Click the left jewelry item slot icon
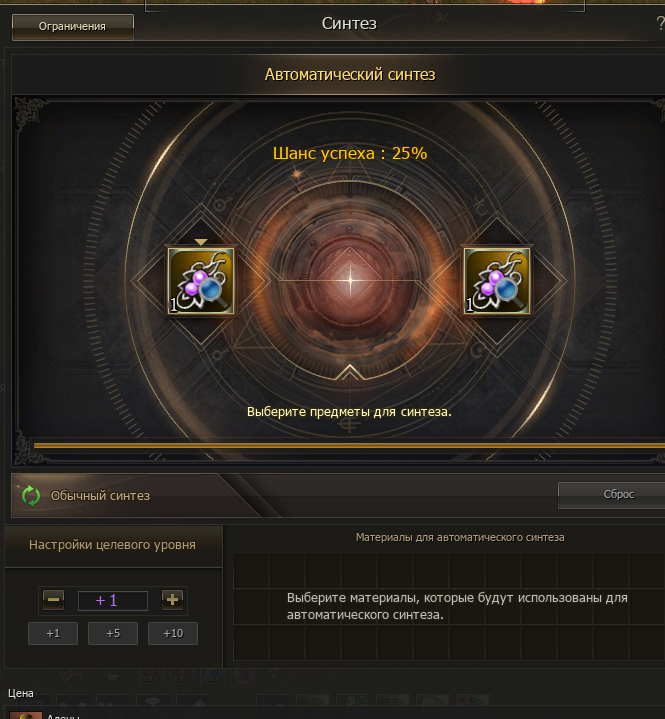665x719 pixels. 201,281
